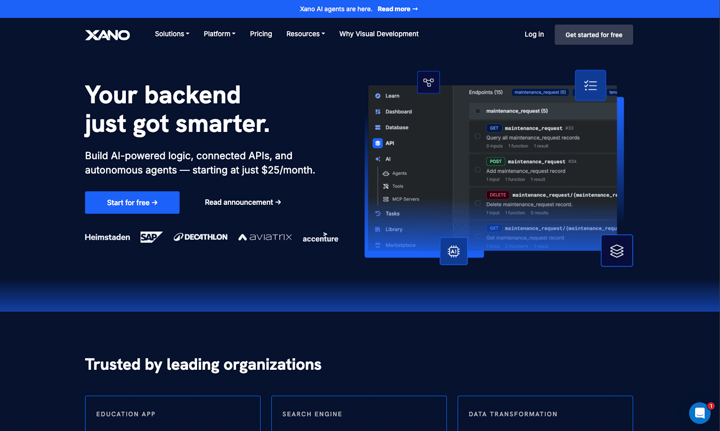Open the chat widget bubble
Screen dimensions: 720x431
click(x=699, y=413)
